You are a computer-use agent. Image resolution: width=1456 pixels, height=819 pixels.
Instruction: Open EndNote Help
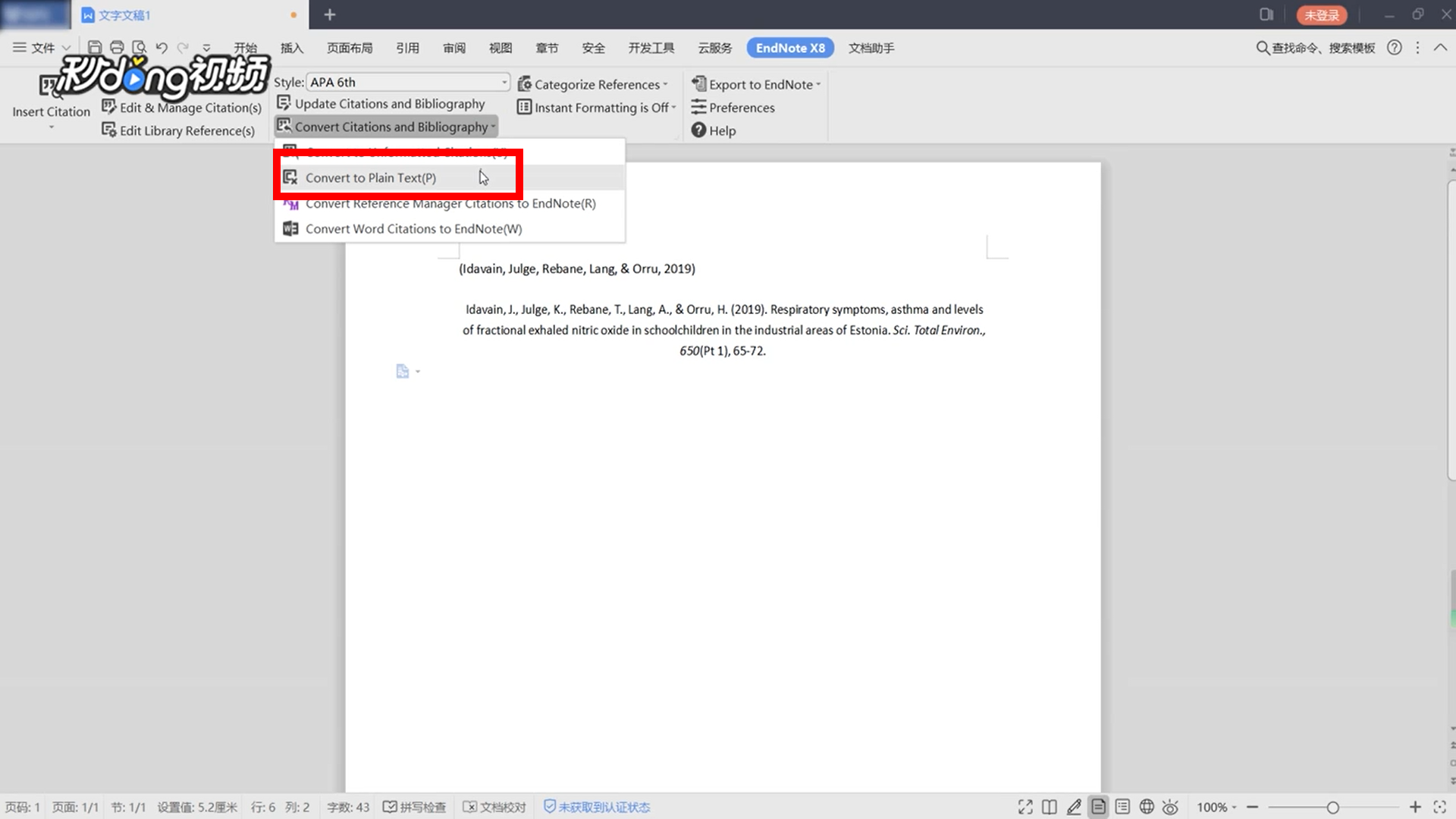click(x=713, y=130)
